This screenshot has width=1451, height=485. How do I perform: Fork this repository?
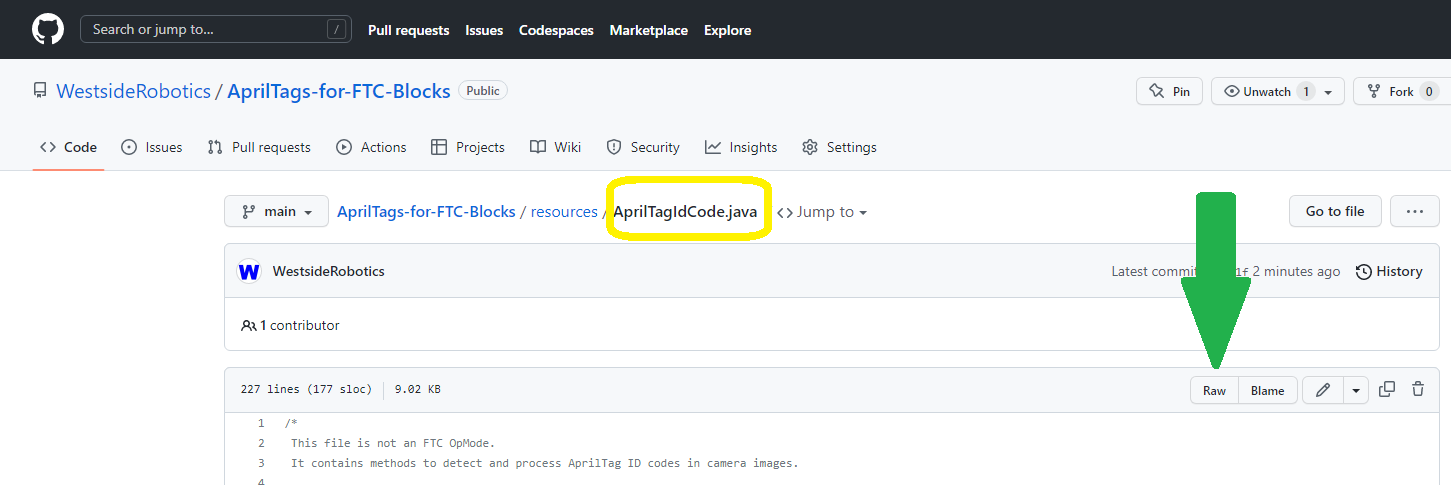pos(1401,91)
